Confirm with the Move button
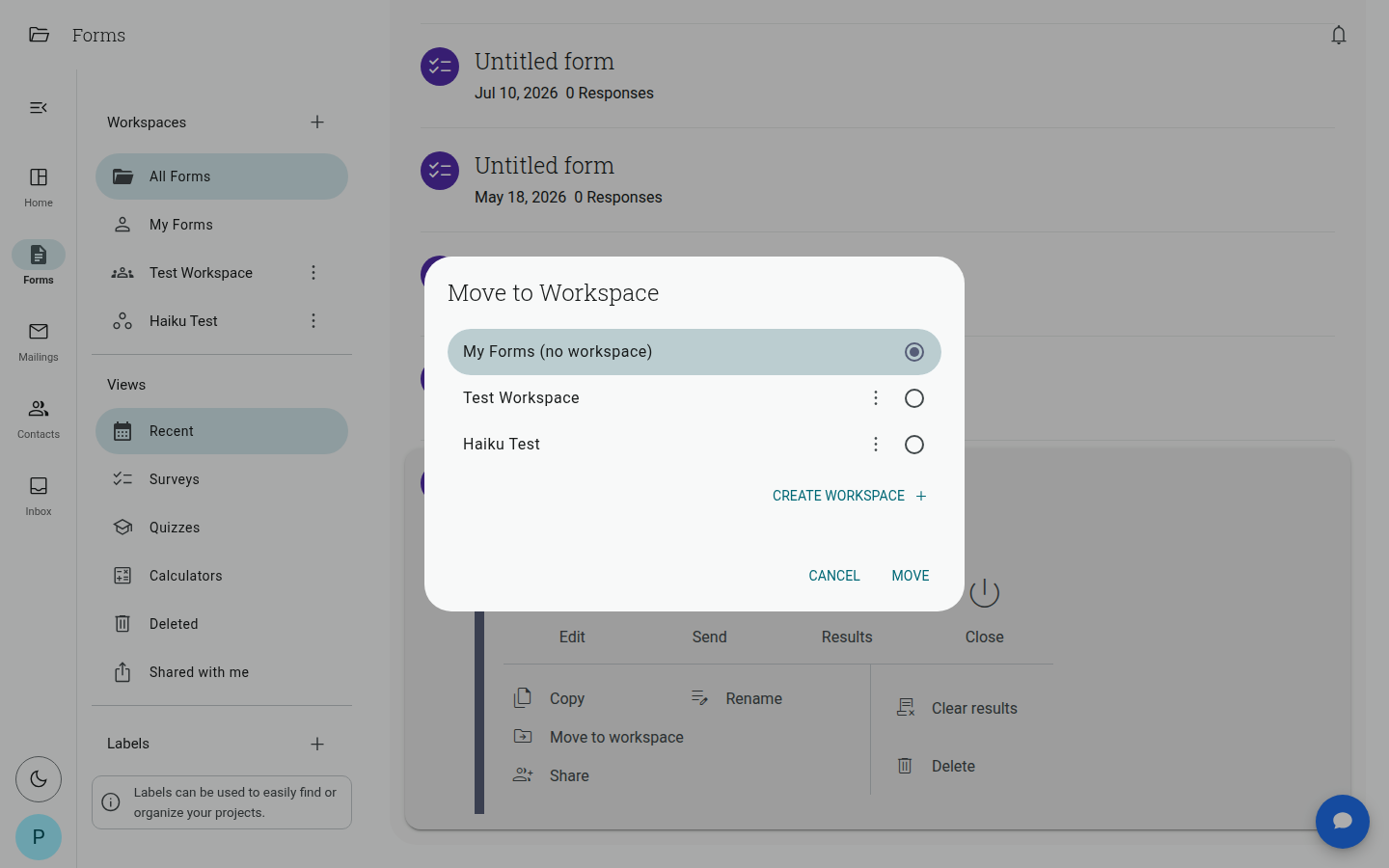This screenshot has width=1389, height=868. tap(911, 576)
